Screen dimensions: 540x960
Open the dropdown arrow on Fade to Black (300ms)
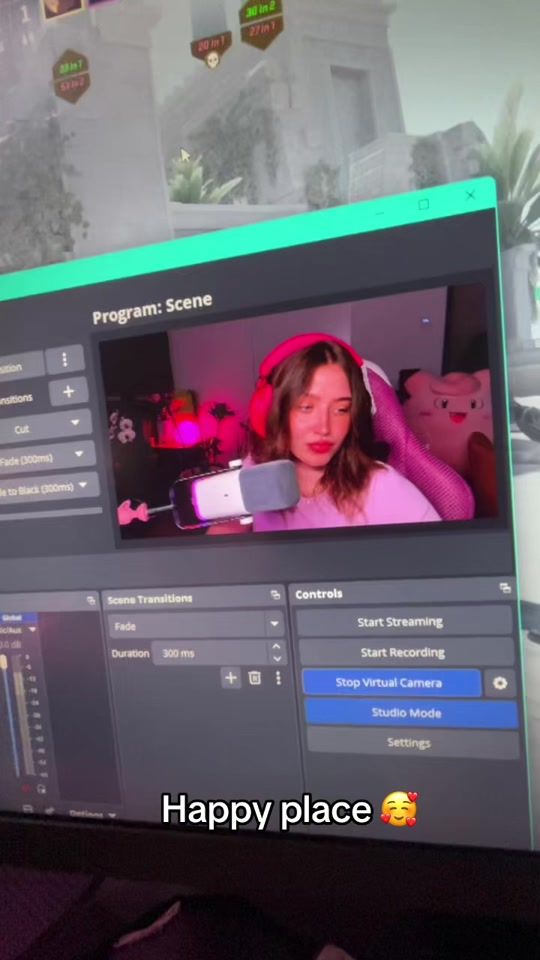point(82,486)
